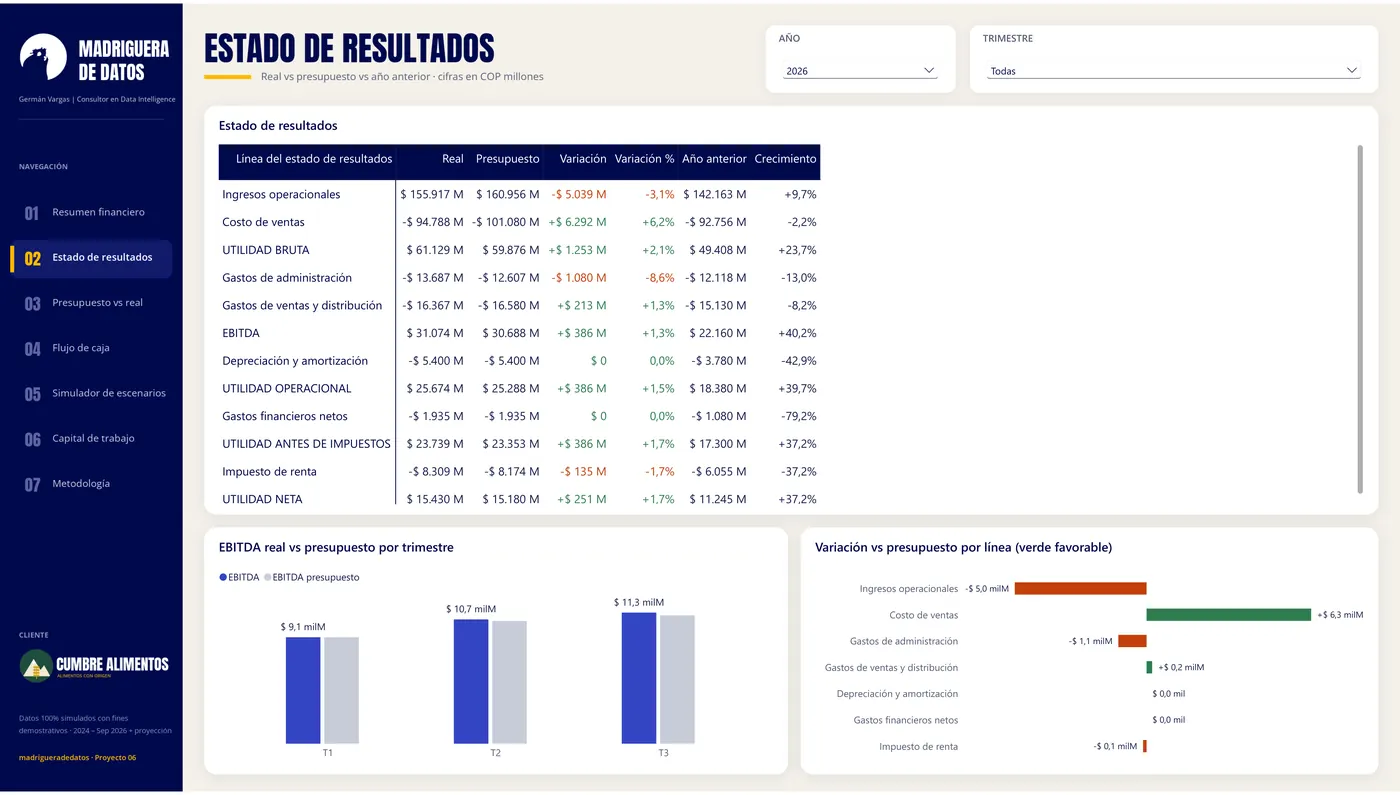Open the Año dropdown showing 2026
Viewport: 1400px width, 795px height.
pyautogui.click(x=860, y=71)
